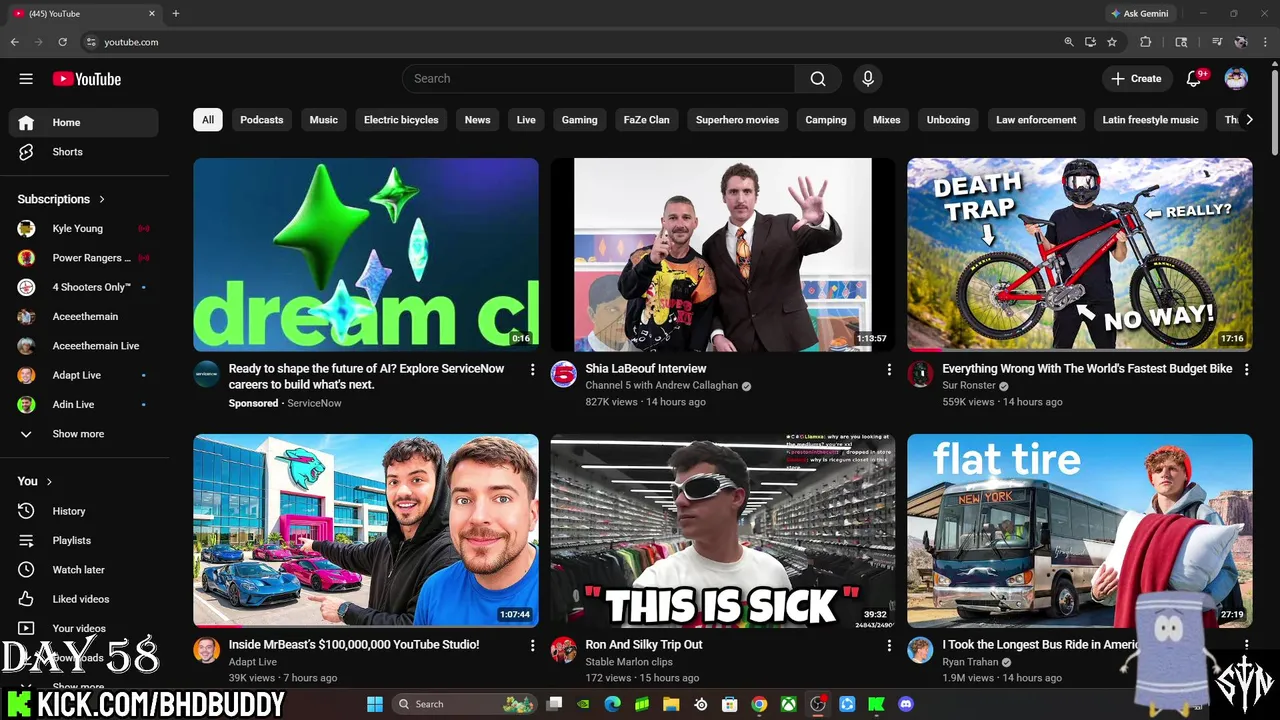Click the Ask Gemini button
1280x720 pixels.
pyautogui.click(x=1139, y=14)
